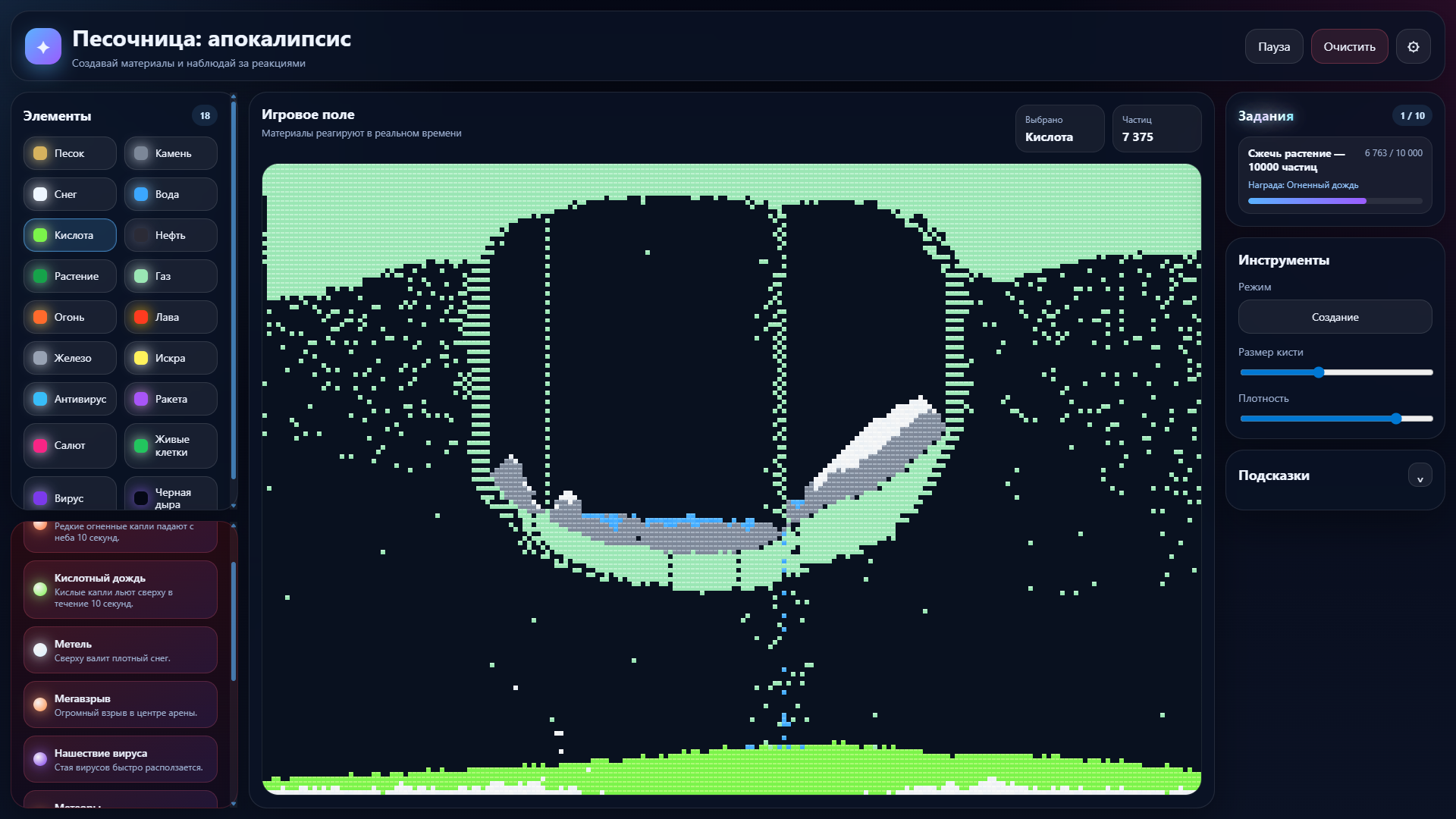Adjust the brush size (Размер кисти) slider
The height and width of the screenshot is (819, 1456).
pos(1336,372)
